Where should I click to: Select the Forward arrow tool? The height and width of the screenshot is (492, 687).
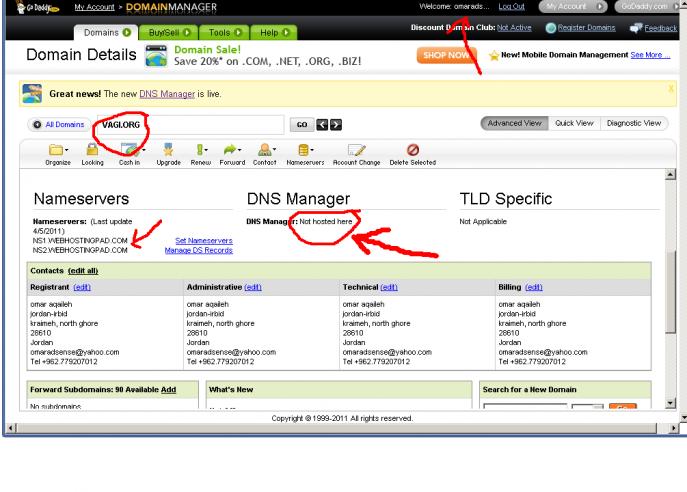pos(230,150)
